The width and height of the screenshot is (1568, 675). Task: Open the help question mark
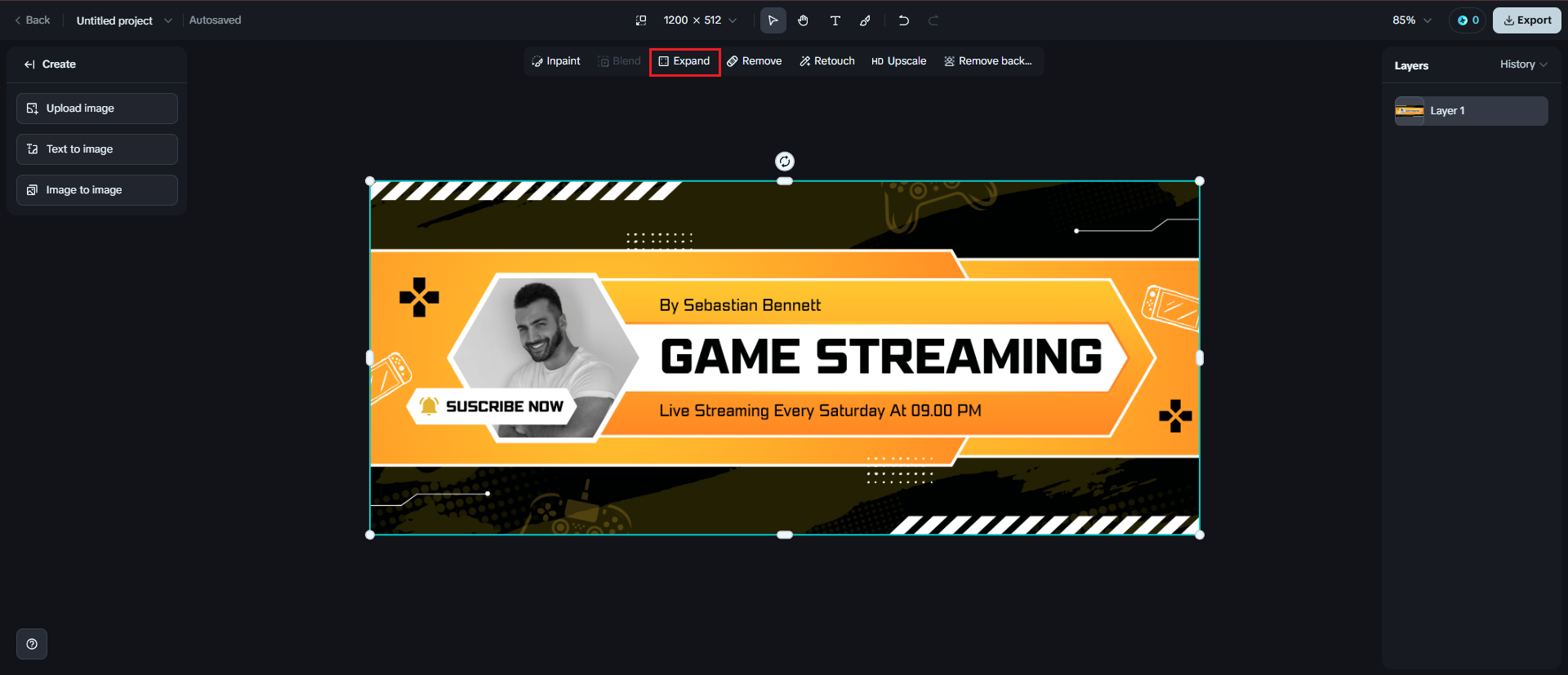click(x=32, y=644)
